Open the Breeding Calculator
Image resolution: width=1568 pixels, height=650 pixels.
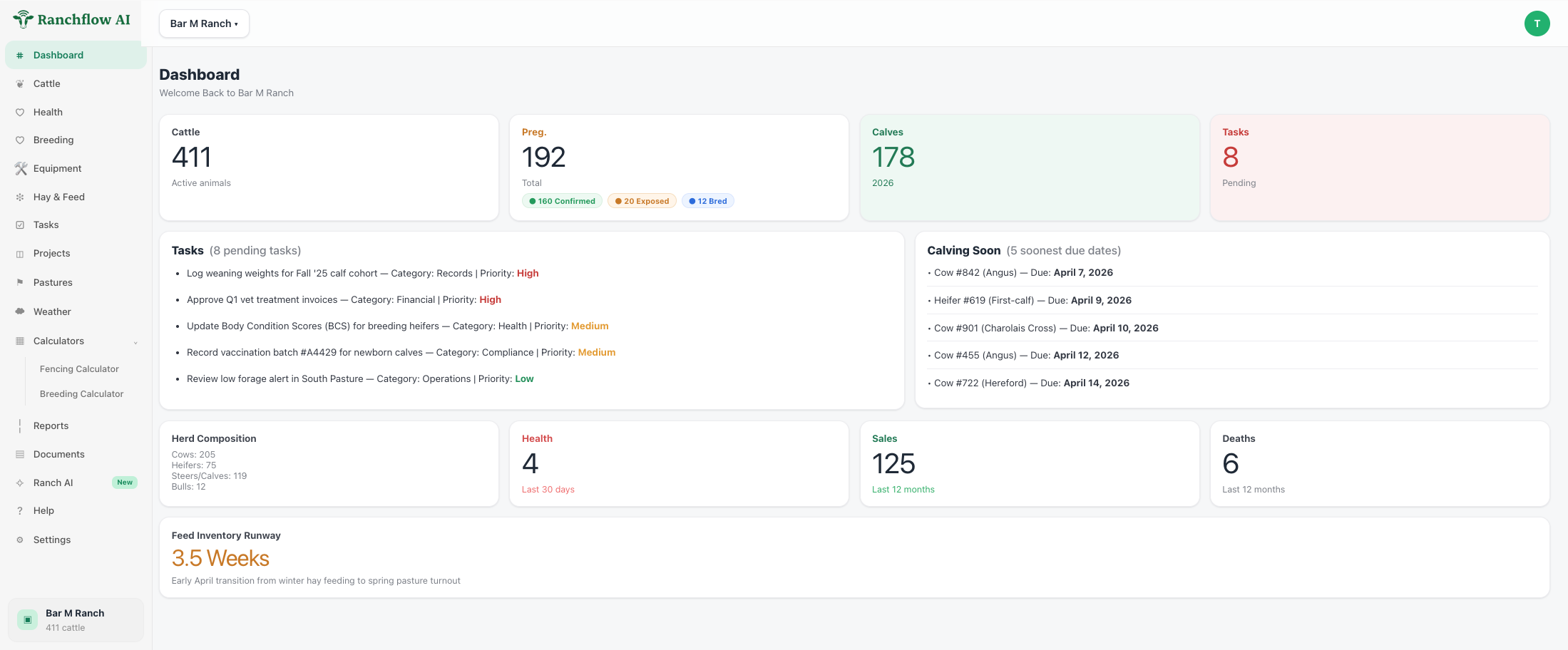[x=81, y=393]
